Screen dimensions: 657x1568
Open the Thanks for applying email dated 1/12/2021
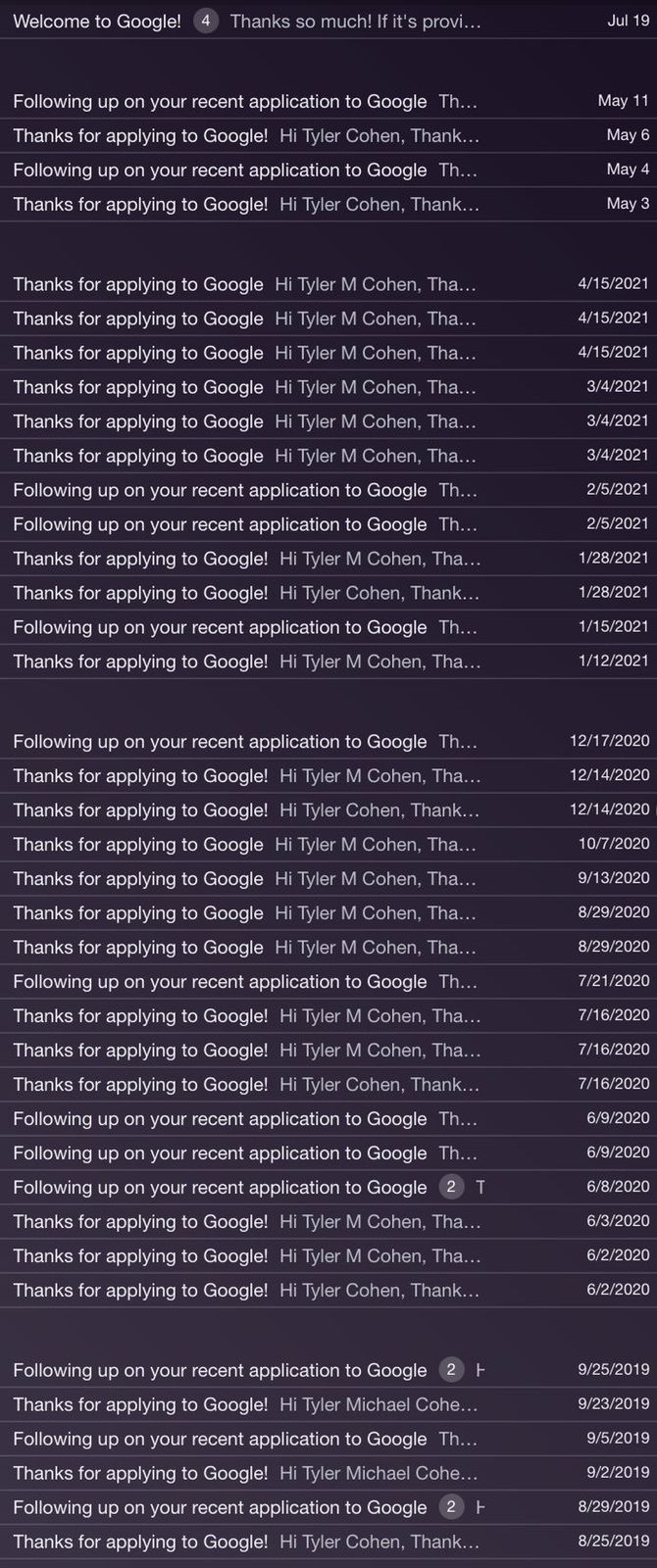(x=328, y=661)
